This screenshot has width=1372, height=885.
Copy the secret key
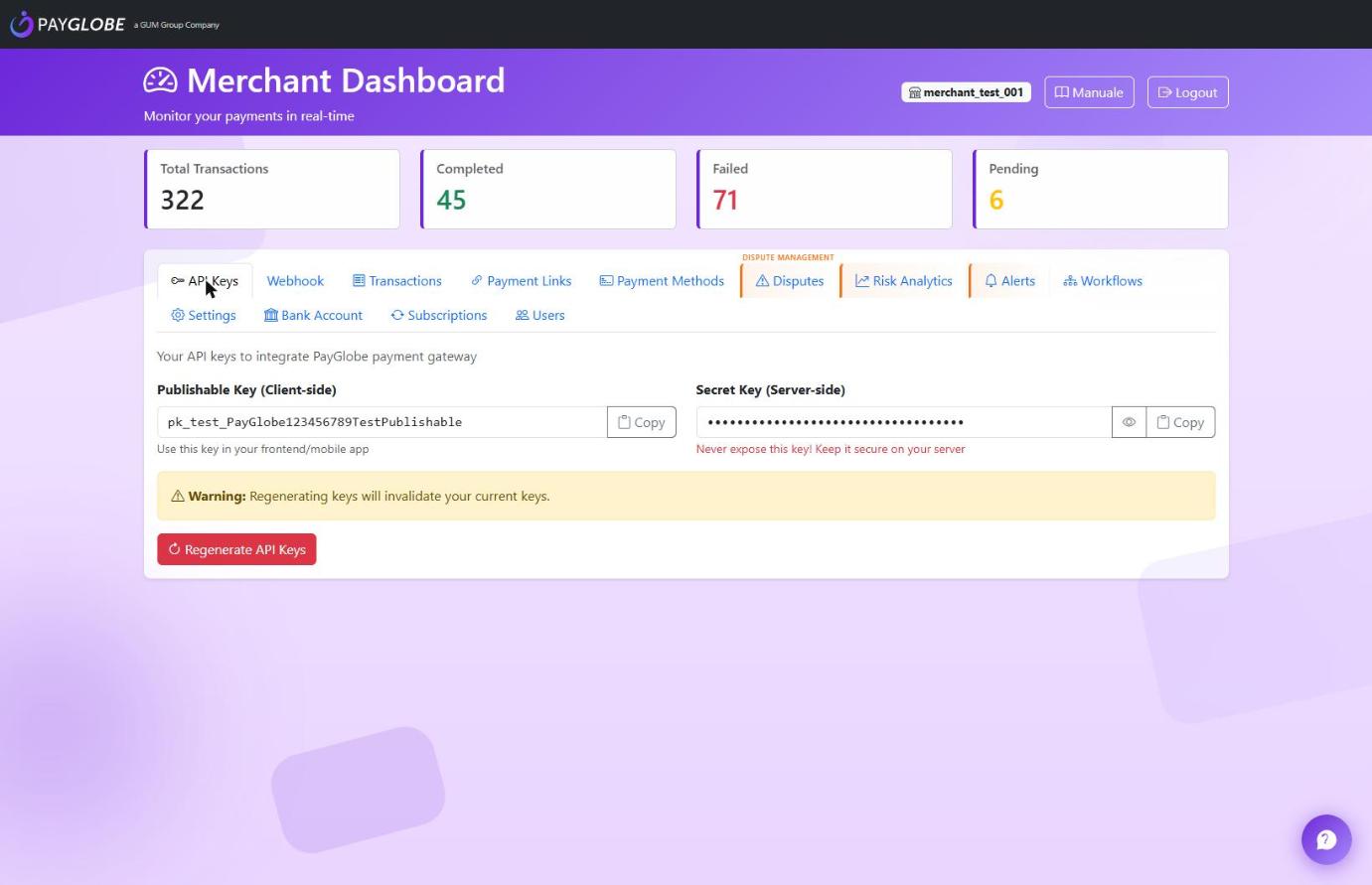(1180, 422)
